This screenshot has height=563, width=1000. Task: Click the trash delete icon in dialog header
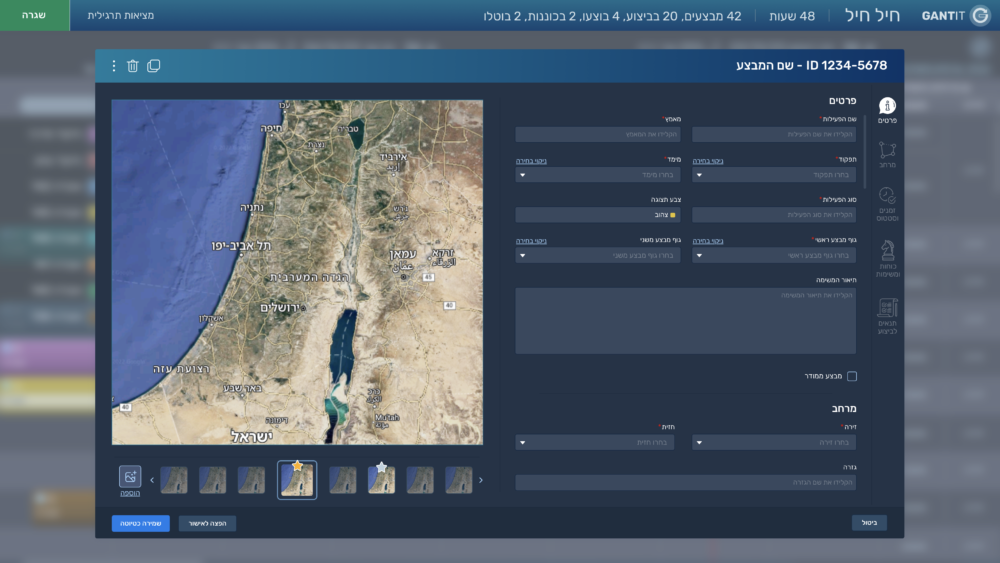coord(133,66)
